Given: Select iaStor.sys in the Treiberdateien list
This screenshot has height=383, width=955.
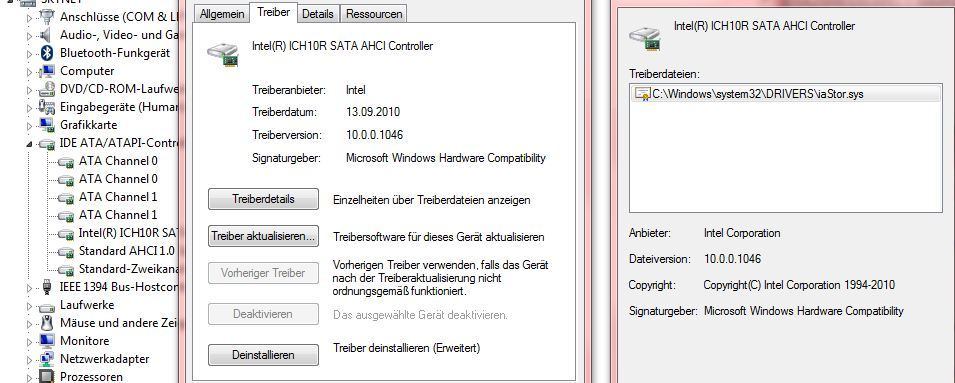Looking at the screenshot, I should pyautogui.click(x=749, y=94).
